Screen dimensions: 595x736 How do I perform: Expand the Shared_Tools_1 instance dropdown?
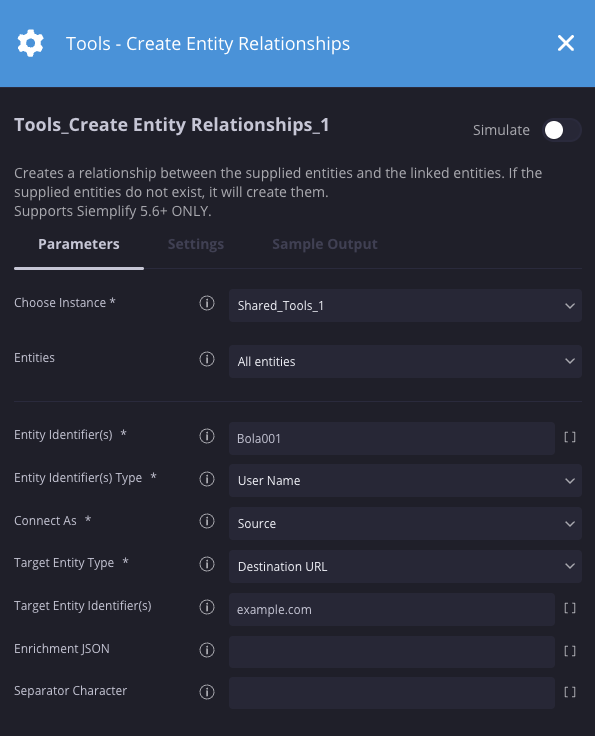405,306
